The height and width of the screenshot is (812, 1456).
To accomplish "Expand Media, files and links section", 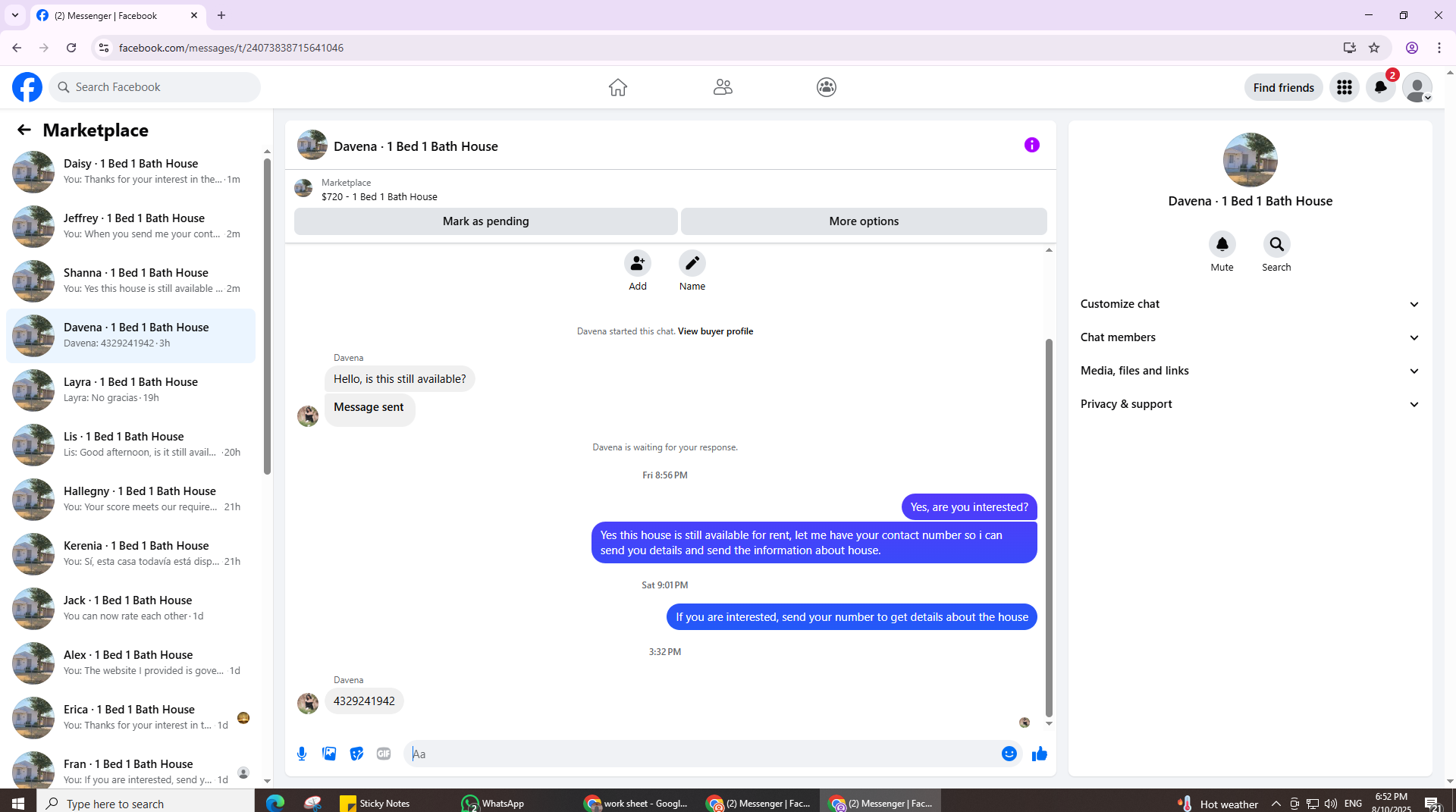I will 1250,371.
